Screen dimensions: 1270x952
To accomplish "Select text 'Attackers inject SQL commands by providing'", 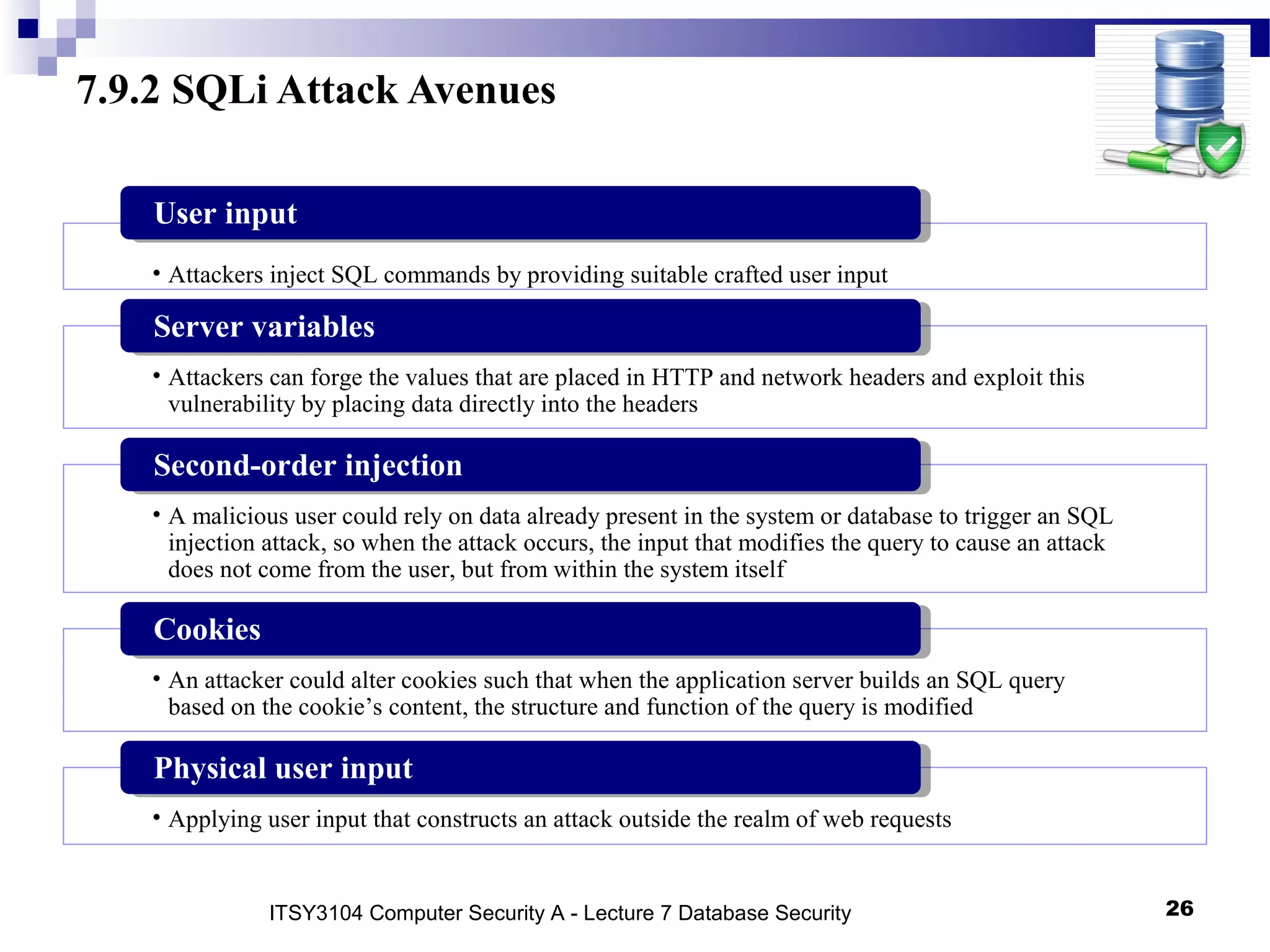I will tap(396, 275).
